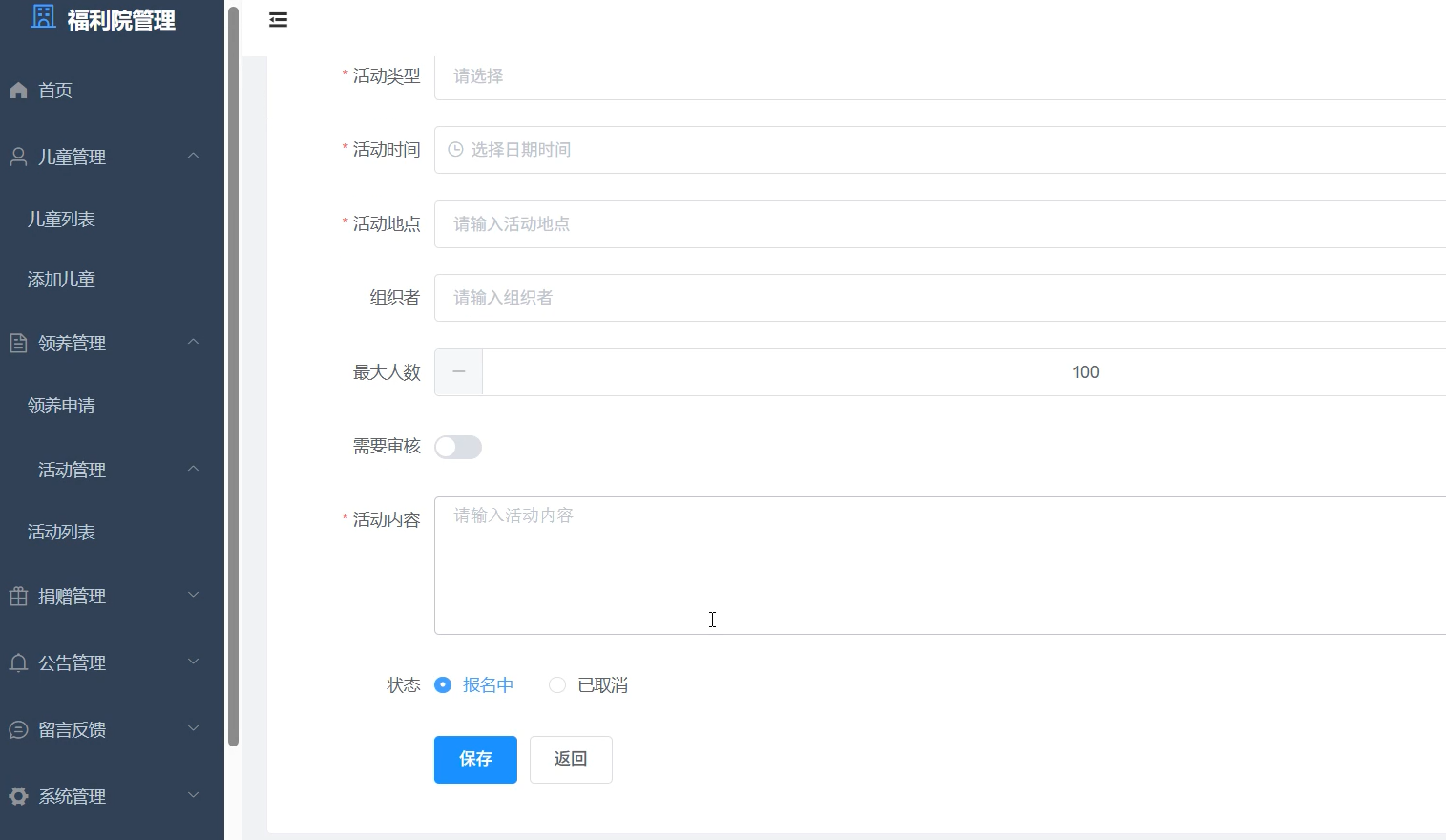Click the building logo icon beside 福利院管理
The image size is (1446, 840).
tap(44, 16)
